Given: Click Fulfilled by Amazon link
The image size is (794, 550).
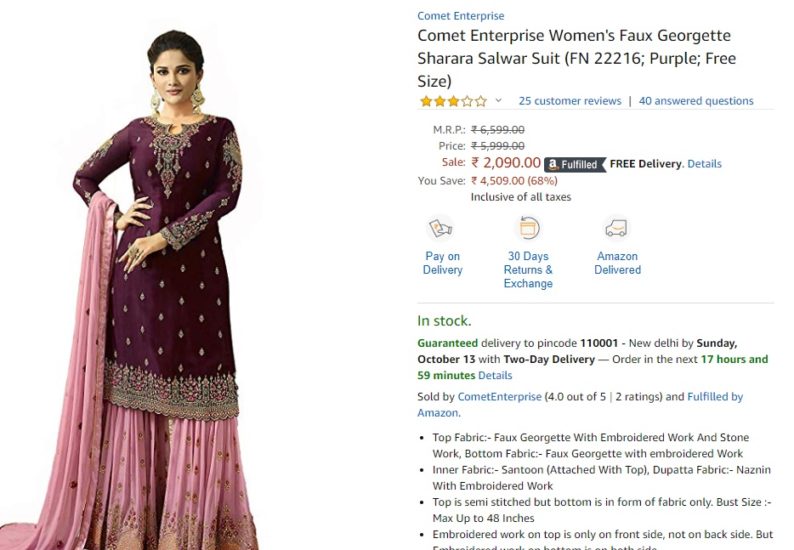Looking at the screenshot, I should coord(580,405).
